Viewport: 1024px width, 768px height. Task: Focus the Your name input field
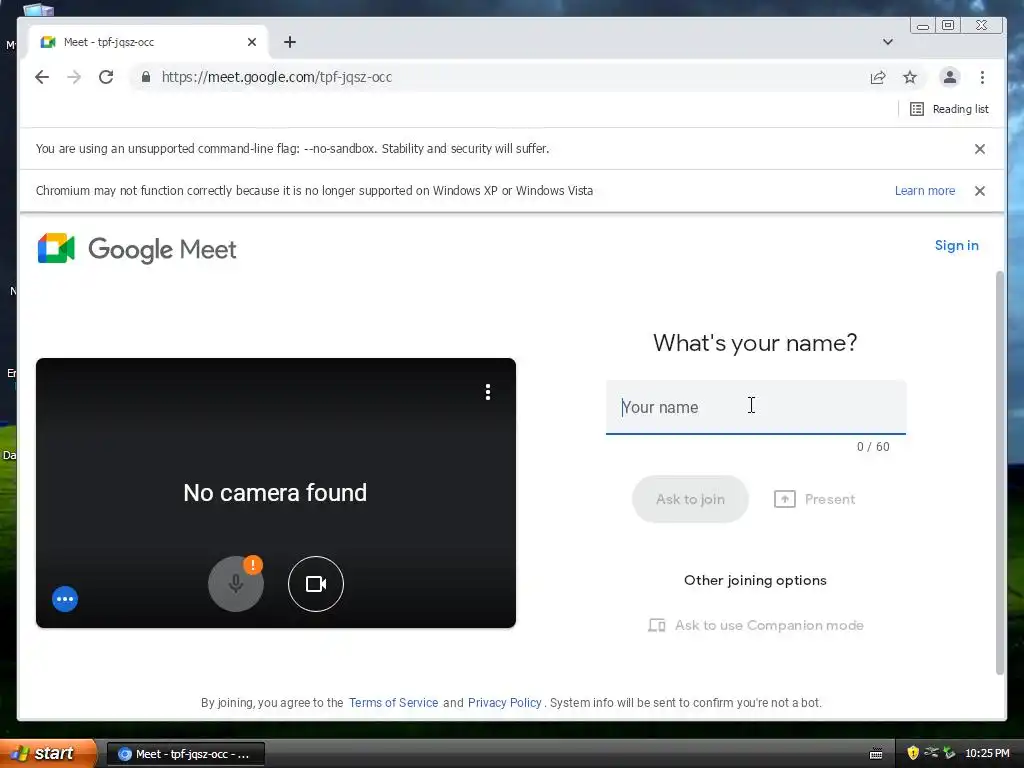(756, 407)
